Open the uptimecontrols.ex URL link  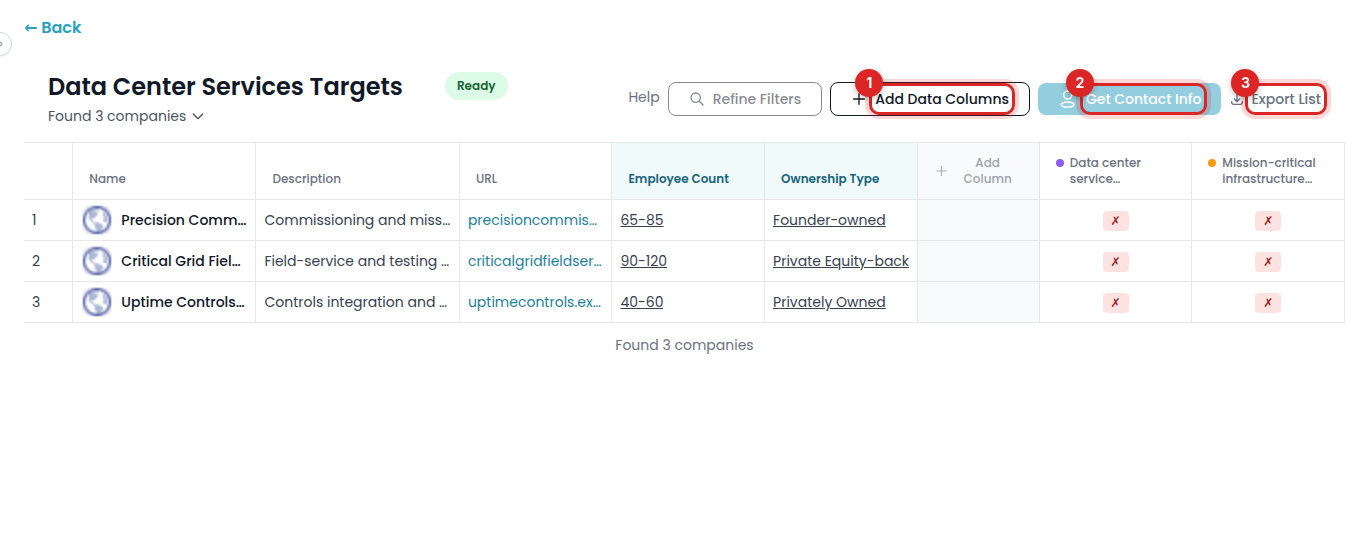tap(535, 302)
